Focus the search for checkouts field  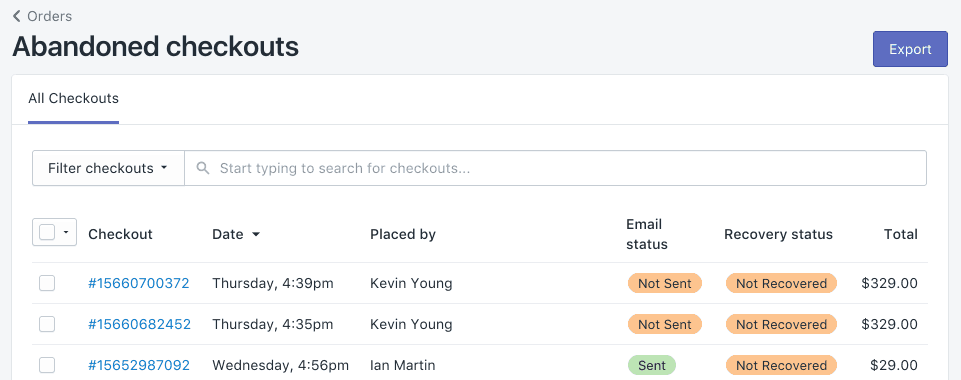pyautogui.click(x=555, y=168)
